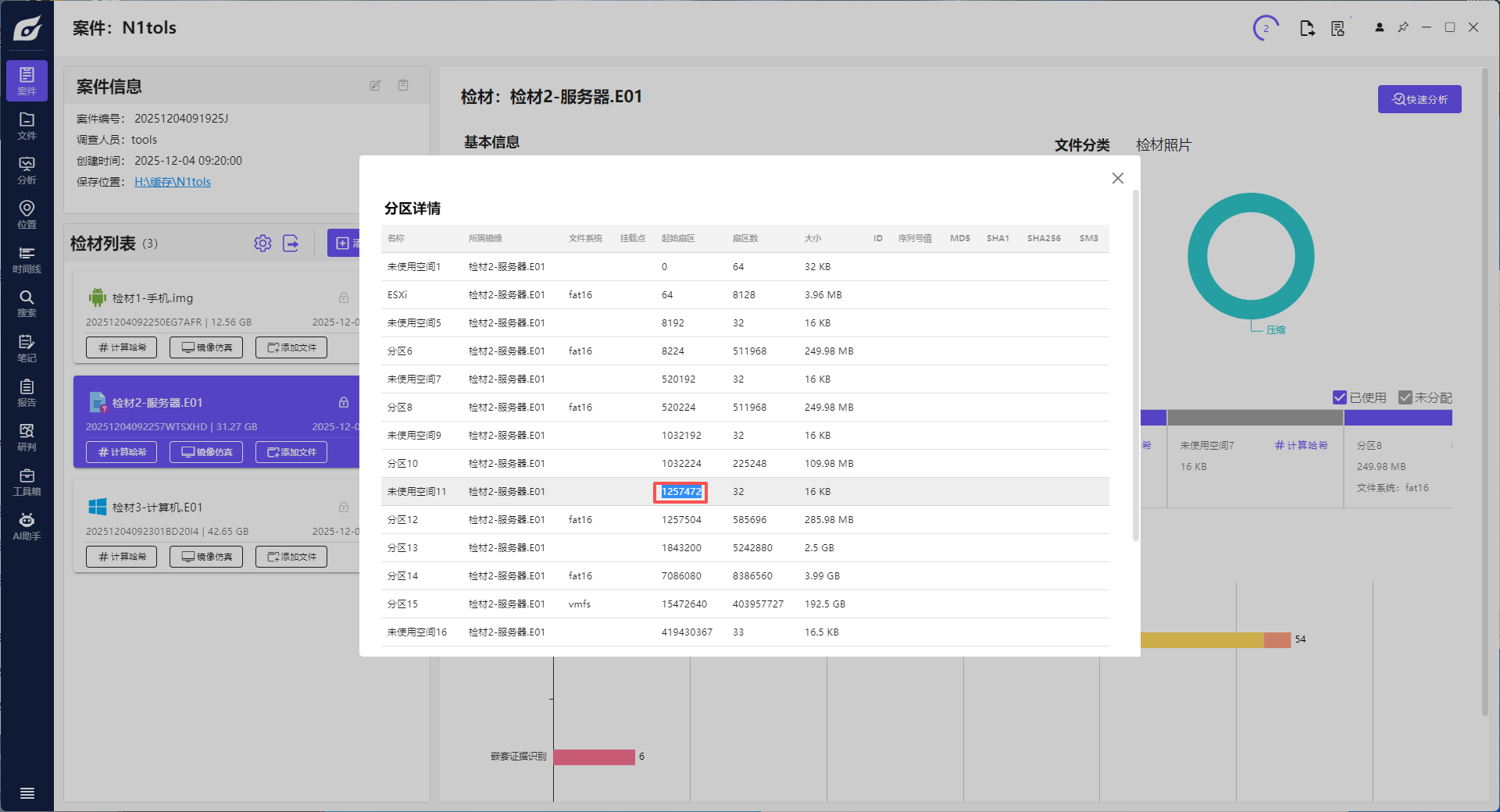The height and width of the screenshot is (812, 1500).
Task: Click 计算哈希 for 检材2-服务器.E01
Action: [121, 452]
